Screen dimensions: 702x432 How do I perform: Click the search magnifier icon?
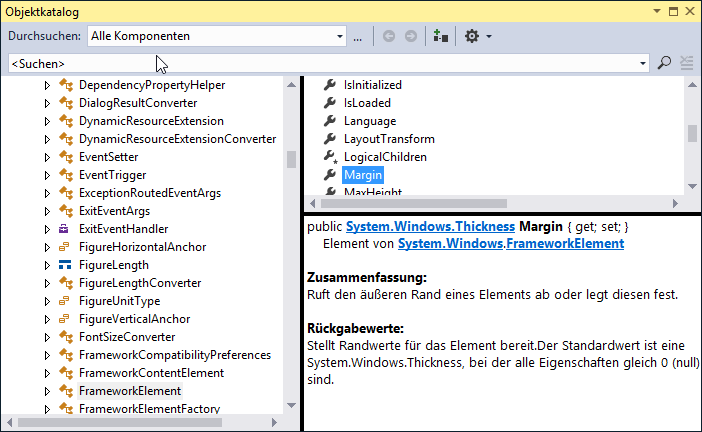pyautogui.click(x=664, y=63)
